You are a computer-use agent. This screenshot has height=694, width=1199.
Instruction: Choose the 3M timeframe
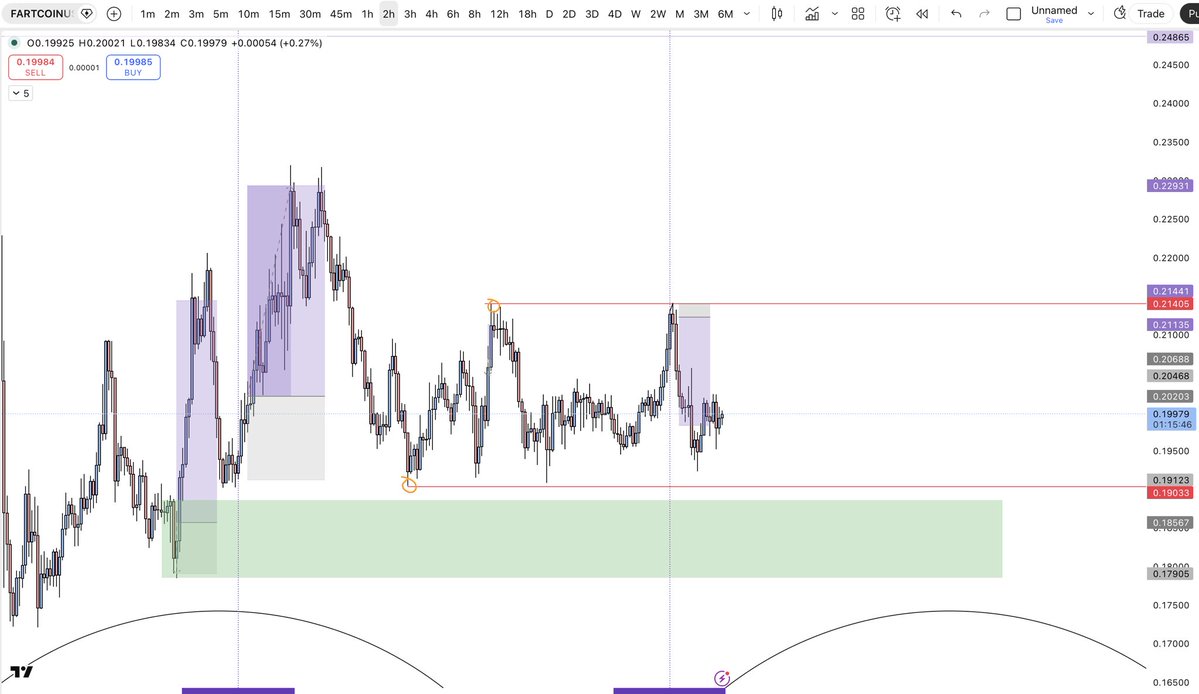pyautogui.click(x=700, y=14)
